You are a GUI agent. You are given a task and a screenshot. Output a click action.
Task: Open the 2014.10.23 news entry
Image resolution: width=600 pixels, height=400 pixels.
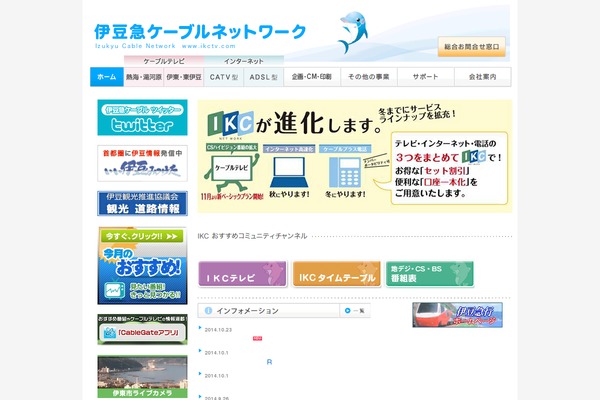tap(218, 330)
